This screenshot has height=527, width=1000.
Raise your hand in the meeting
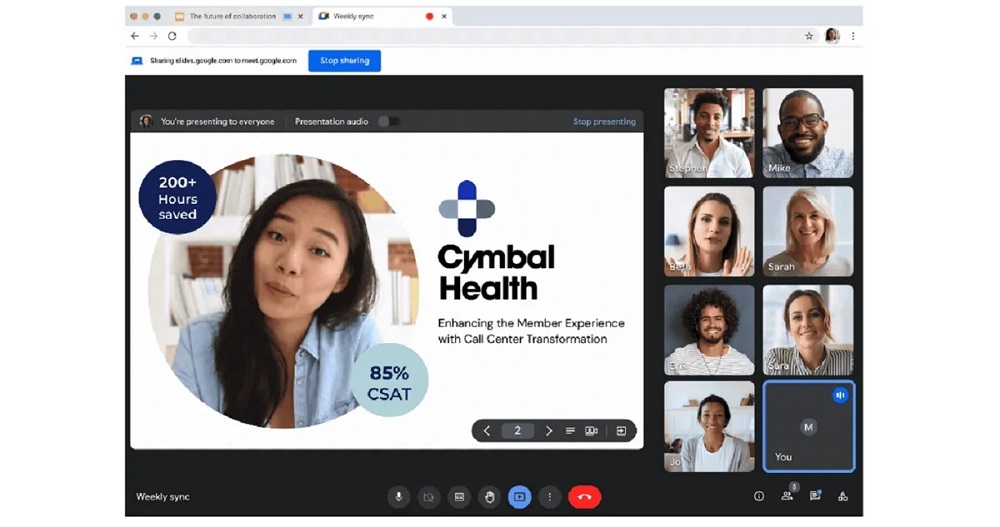pos(489,496)
